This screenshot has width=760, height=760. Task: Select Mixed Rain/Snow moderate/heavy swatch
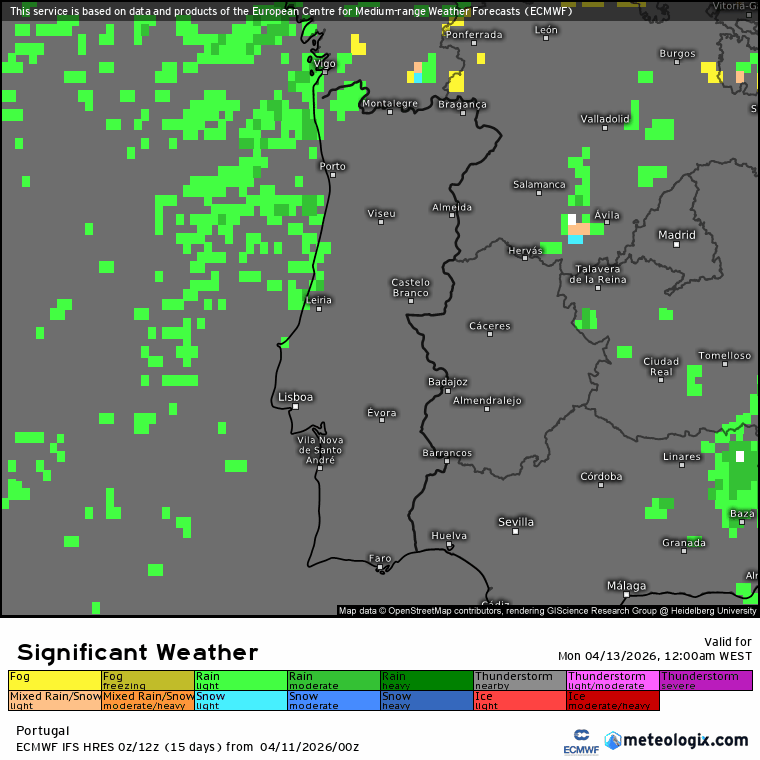point(148,700)
